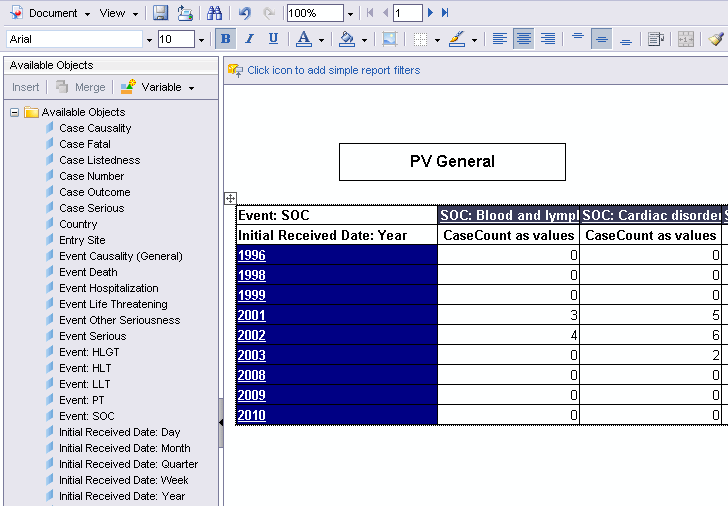The image size is (728, 506).
Task: Jump to the last page arrow
Action: [445, 13]
